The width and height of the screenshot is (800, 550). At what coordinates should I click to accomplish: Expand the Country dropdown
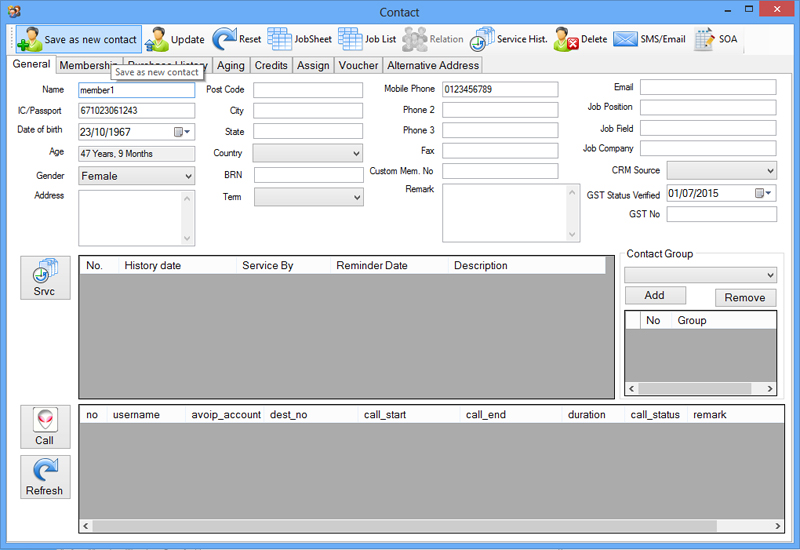click(356, 154)
